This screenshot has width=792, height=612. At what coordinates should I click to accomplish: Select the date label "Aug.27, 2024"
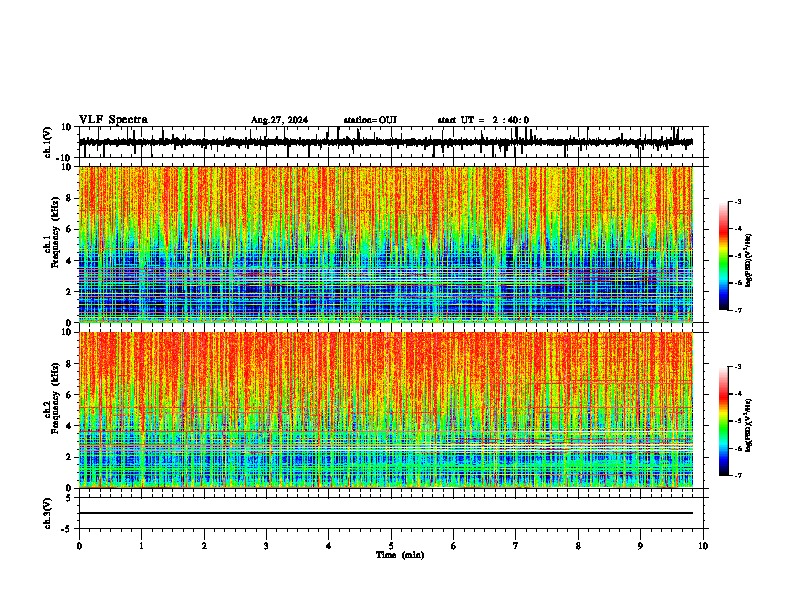(279, 120)
